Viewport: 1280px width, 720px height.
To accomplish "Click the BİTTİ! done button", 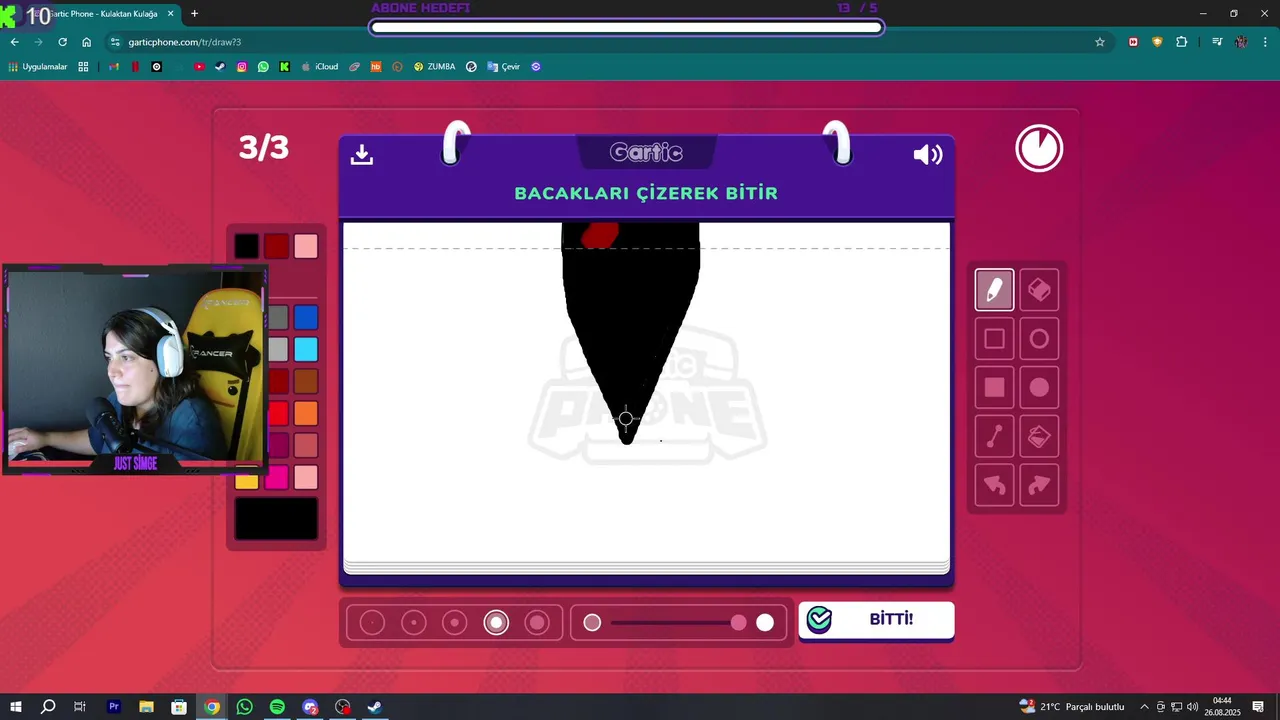I will [x=876, y=620].
